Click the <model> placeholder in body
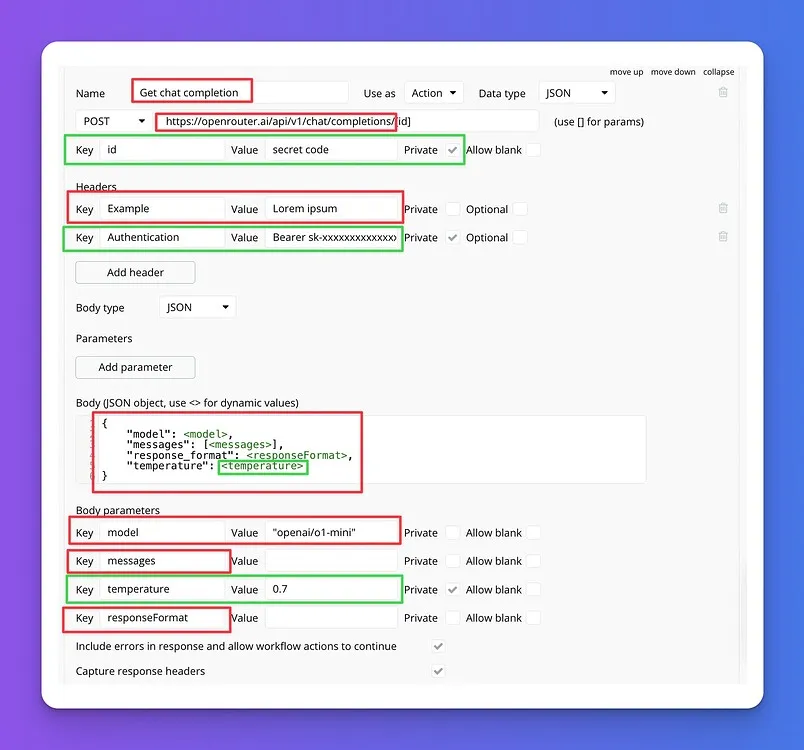 205,434
